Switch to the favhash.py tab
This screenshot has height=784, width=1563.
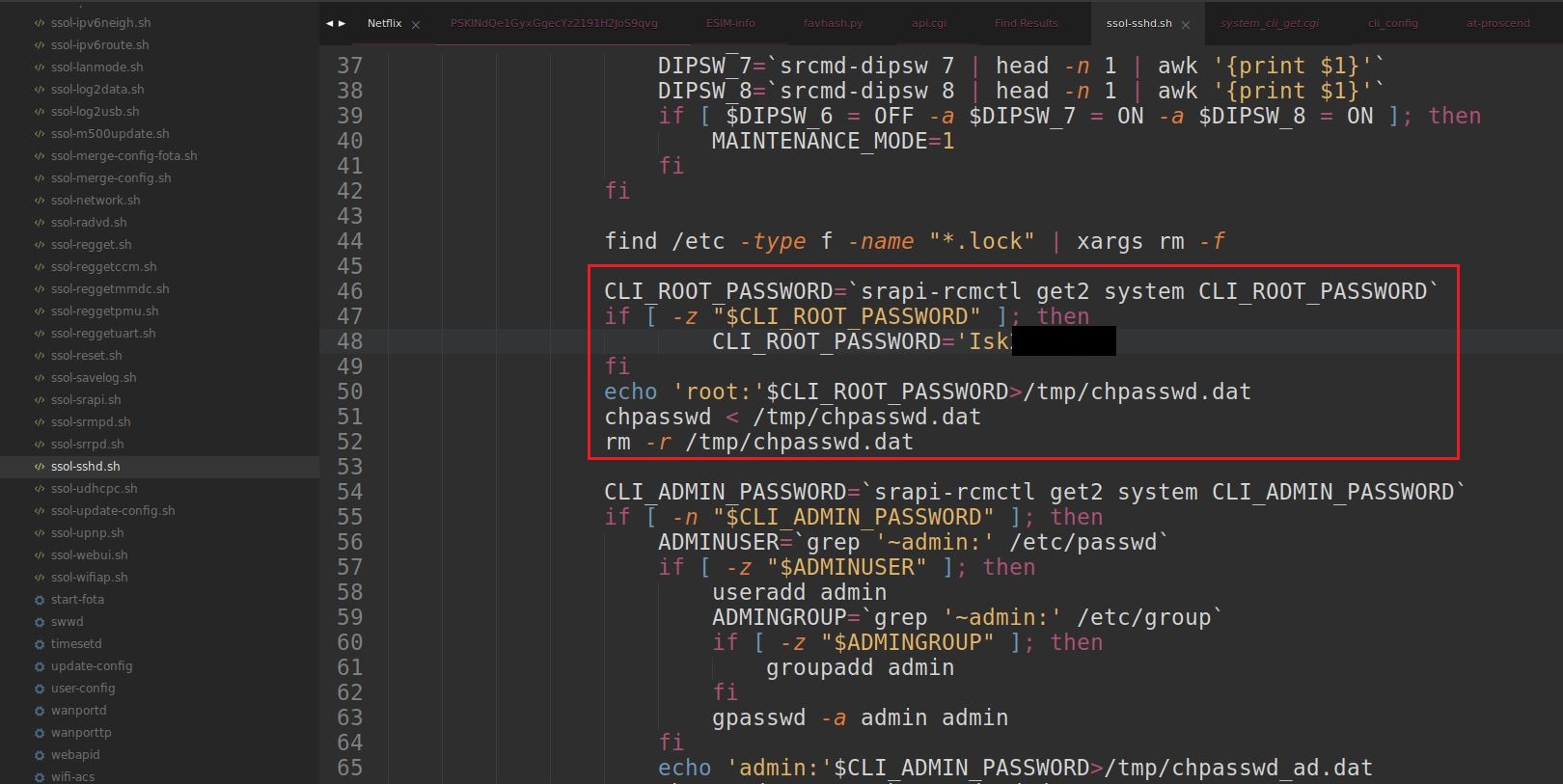coord(833,23)
